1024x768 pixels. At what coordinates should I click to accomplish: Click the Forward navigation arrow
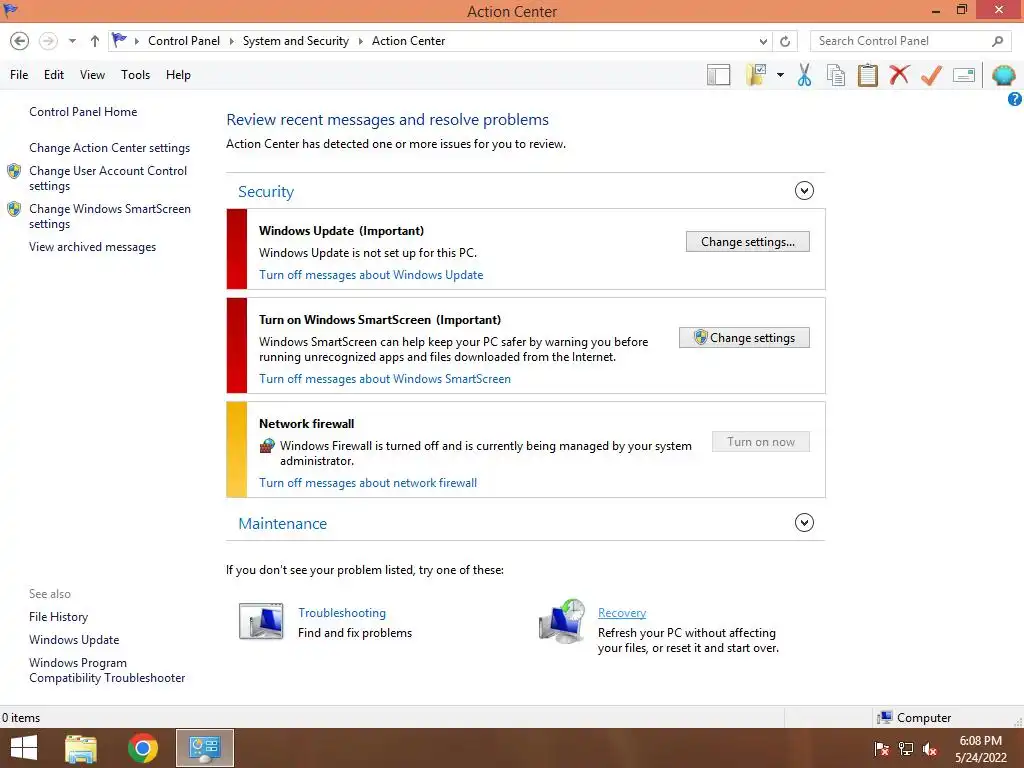tap(48, 41)
